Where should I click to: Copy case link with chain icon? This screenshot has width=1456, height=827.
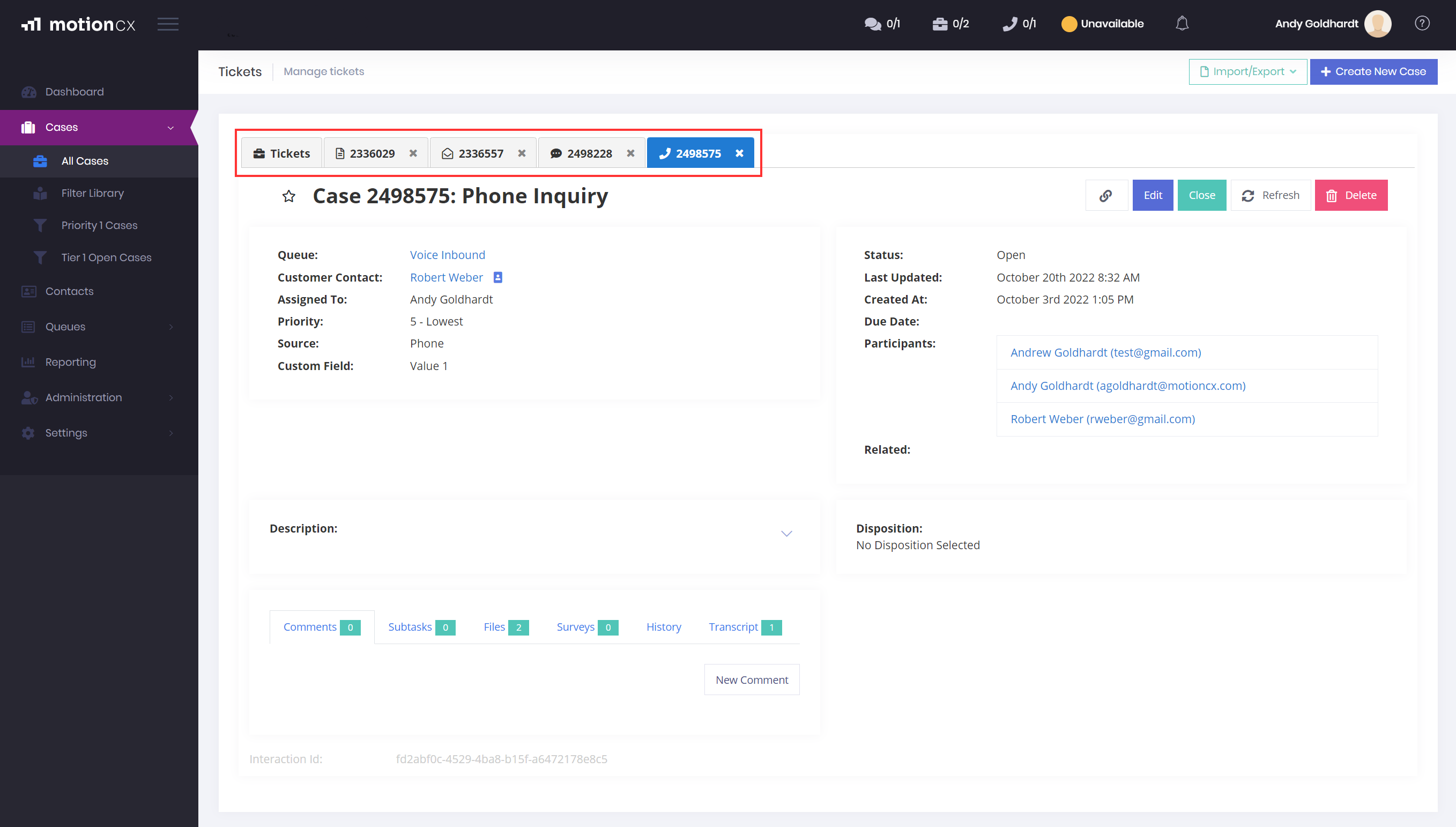pos(1106,195)
